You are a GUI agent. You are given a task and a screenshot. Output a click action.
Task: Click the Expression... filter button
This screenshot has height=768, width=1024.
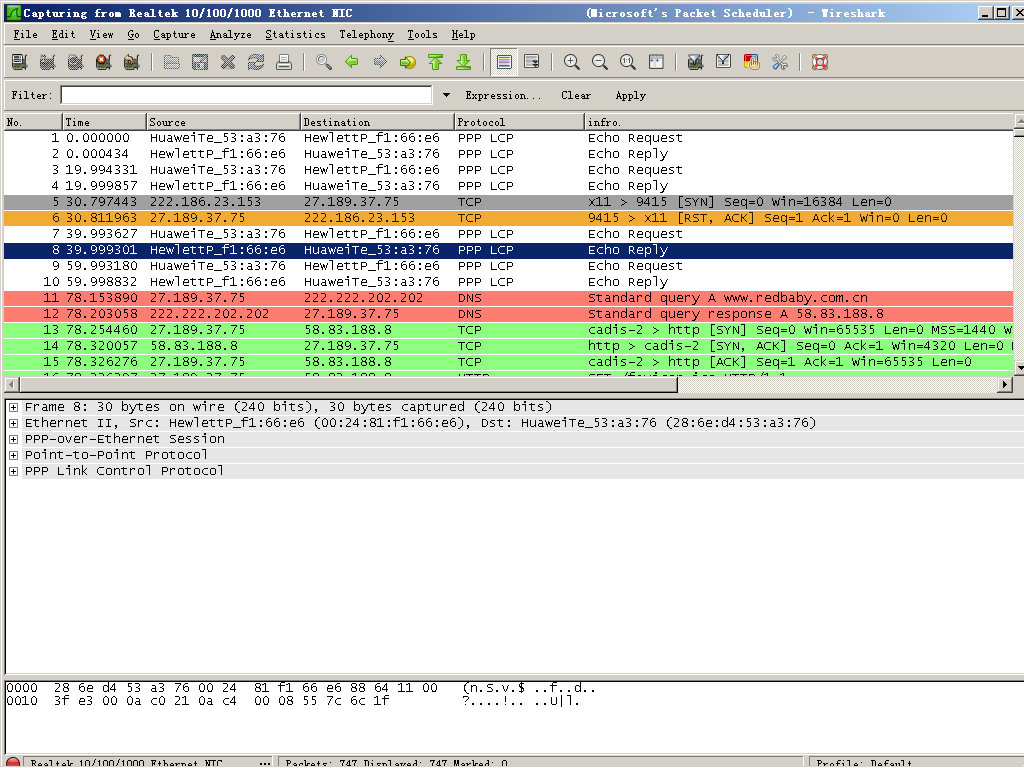point(503,95)
